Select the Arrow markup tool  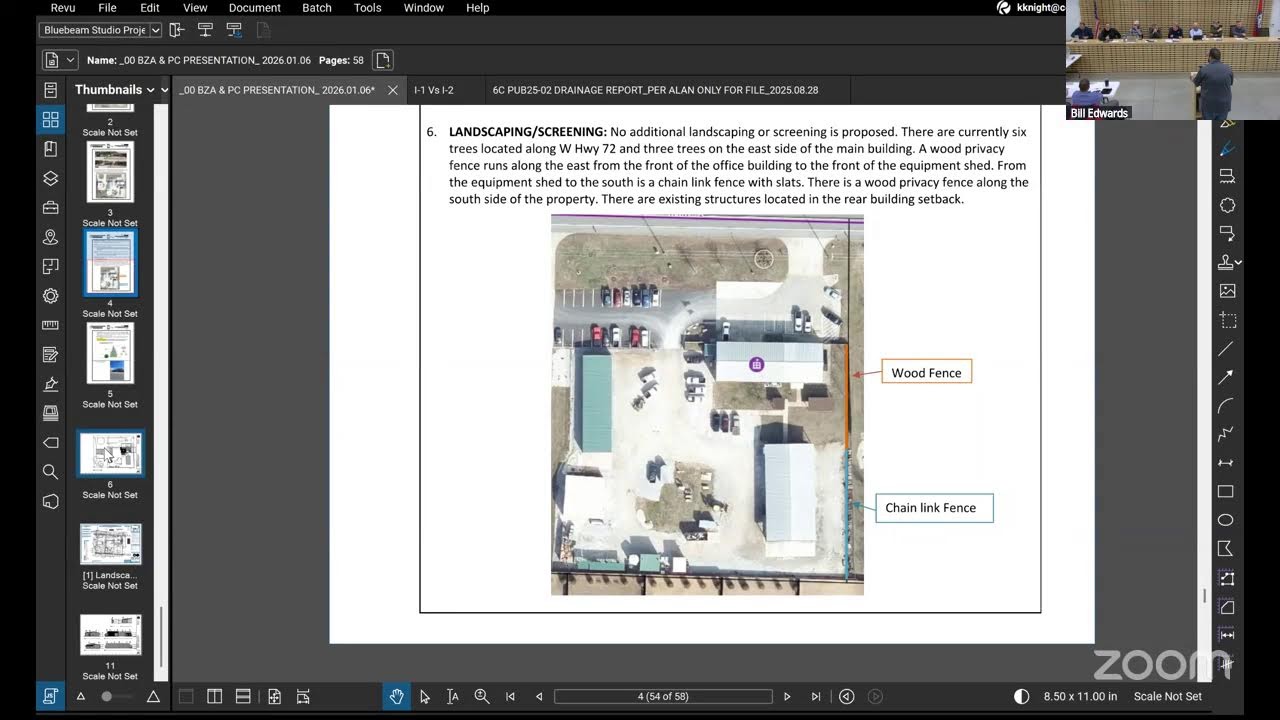1226,377
